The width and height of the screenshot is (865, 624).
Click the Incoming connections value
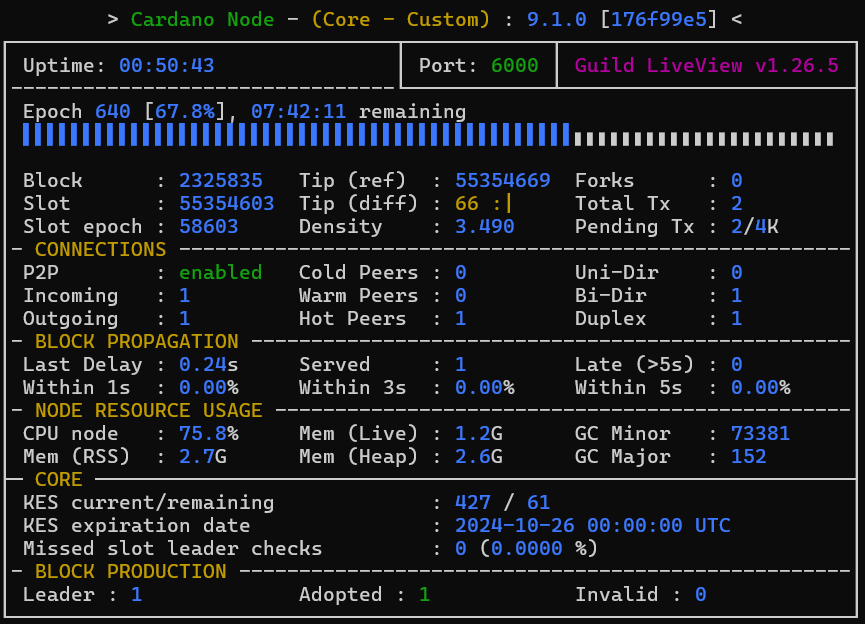click(x=185, y=296)
